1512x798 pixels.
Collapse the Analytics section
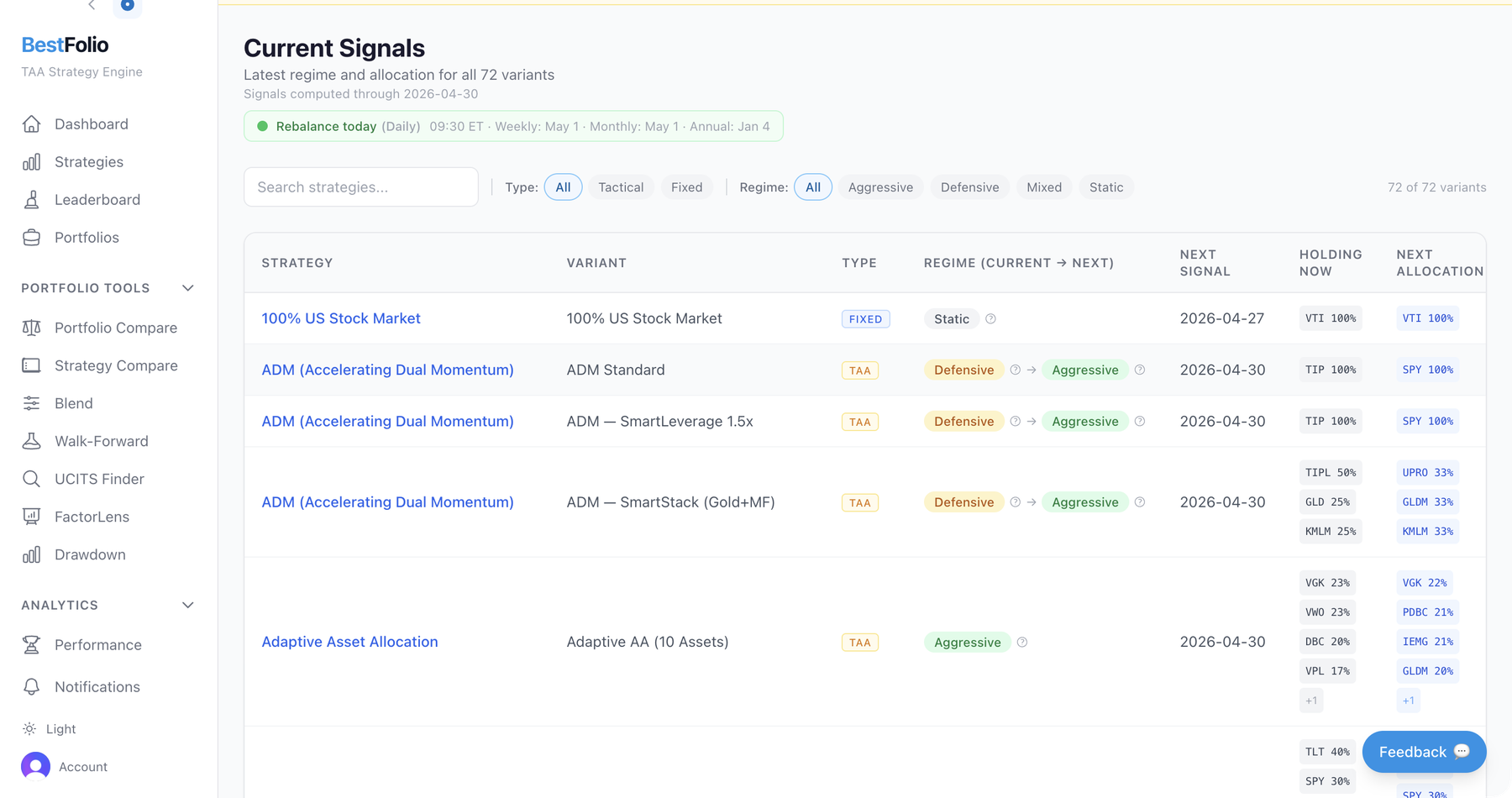187,605
